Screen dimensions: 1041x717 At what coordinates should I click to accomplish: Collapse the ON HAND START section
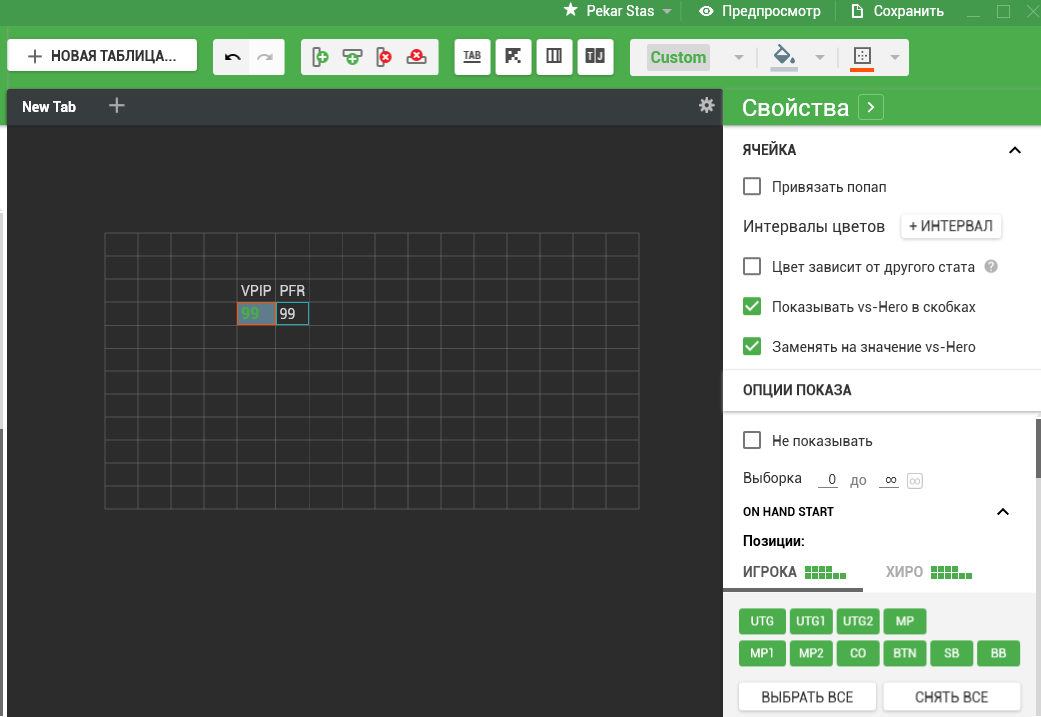[x=1003, y=512]
